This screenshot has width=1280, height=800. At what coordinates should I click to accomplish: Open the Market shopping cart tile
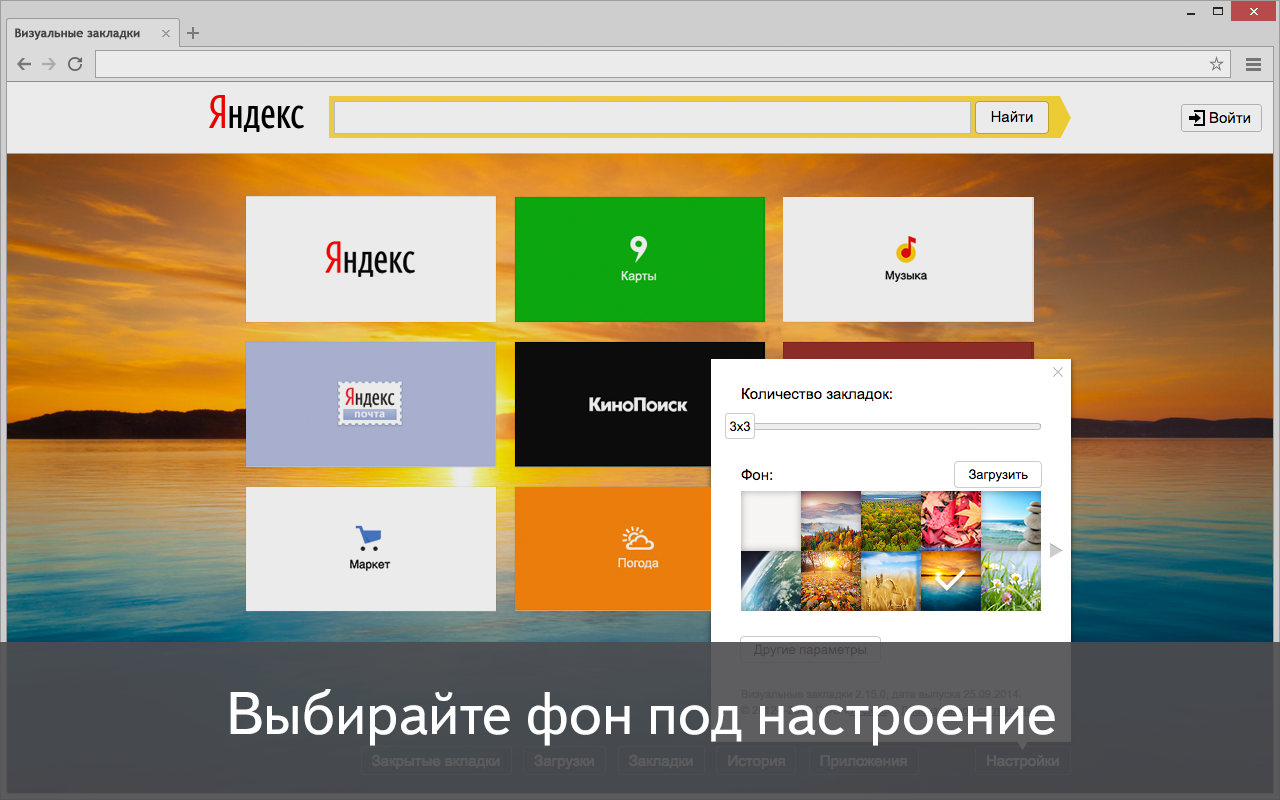[x=370, y=548]
